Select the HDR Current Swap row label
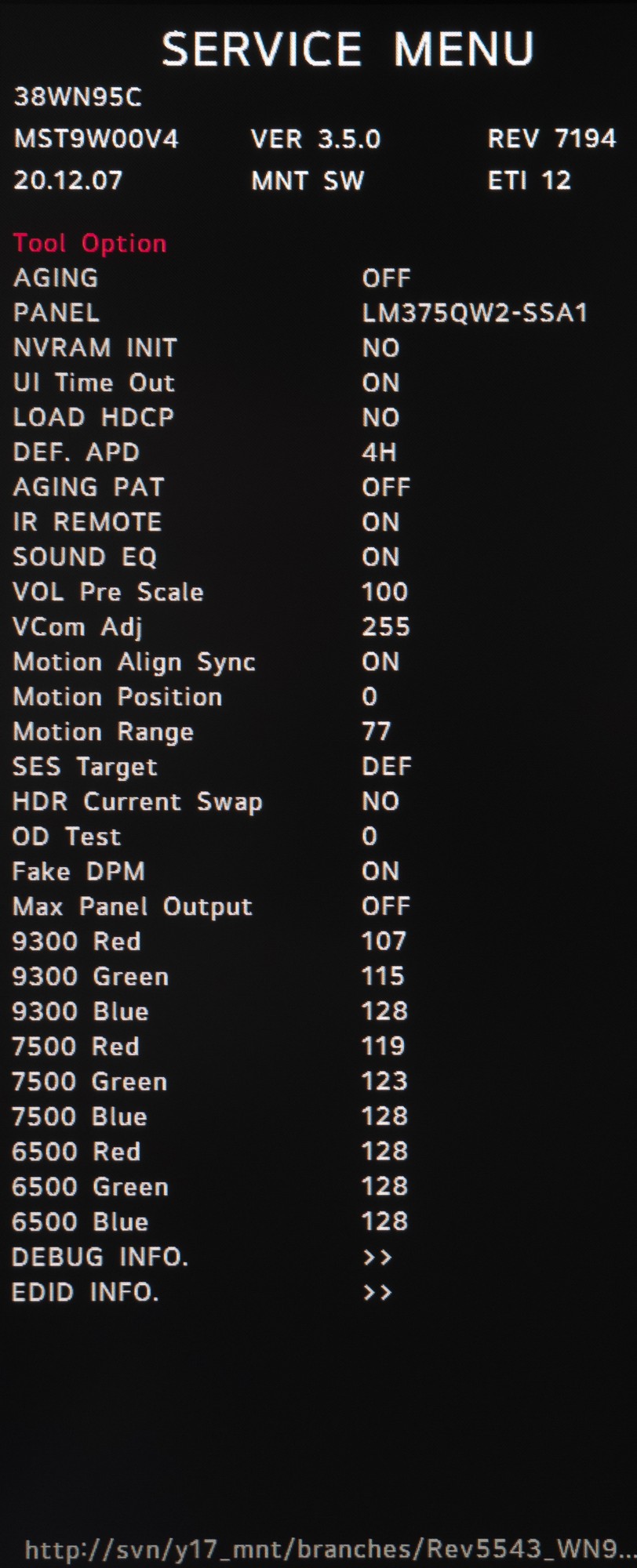The image size is (637, 1568). click(137, 802)
